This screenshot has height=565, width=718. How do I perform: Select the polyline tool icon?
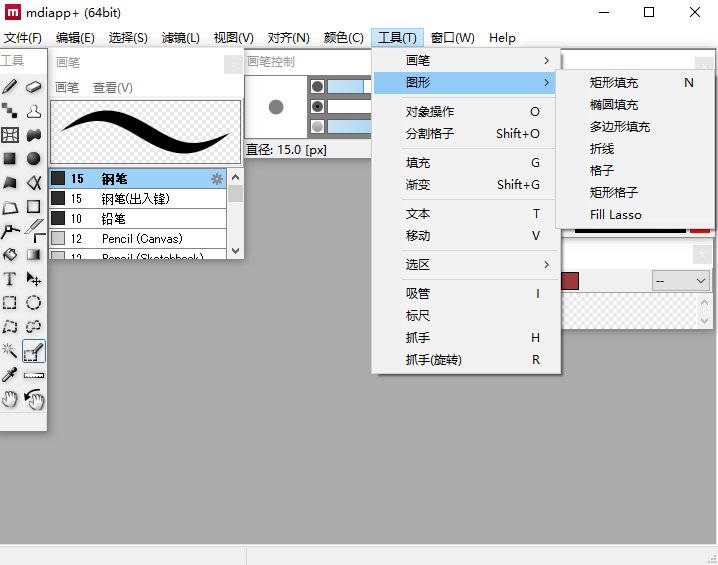pyautogui.click(x=33, y=183)
